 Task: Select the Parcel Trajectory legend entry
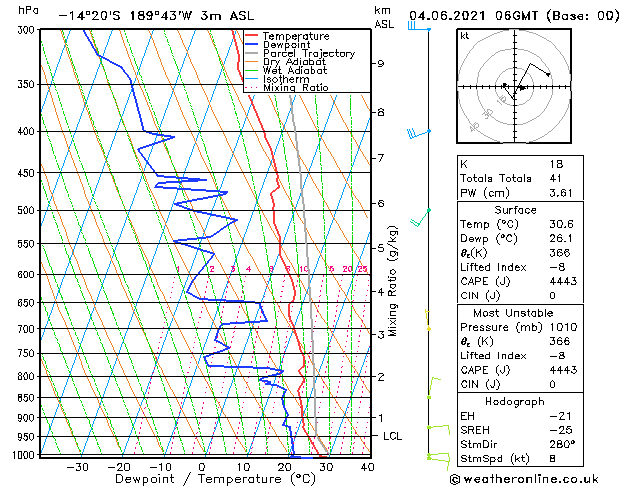pos(308,53)
